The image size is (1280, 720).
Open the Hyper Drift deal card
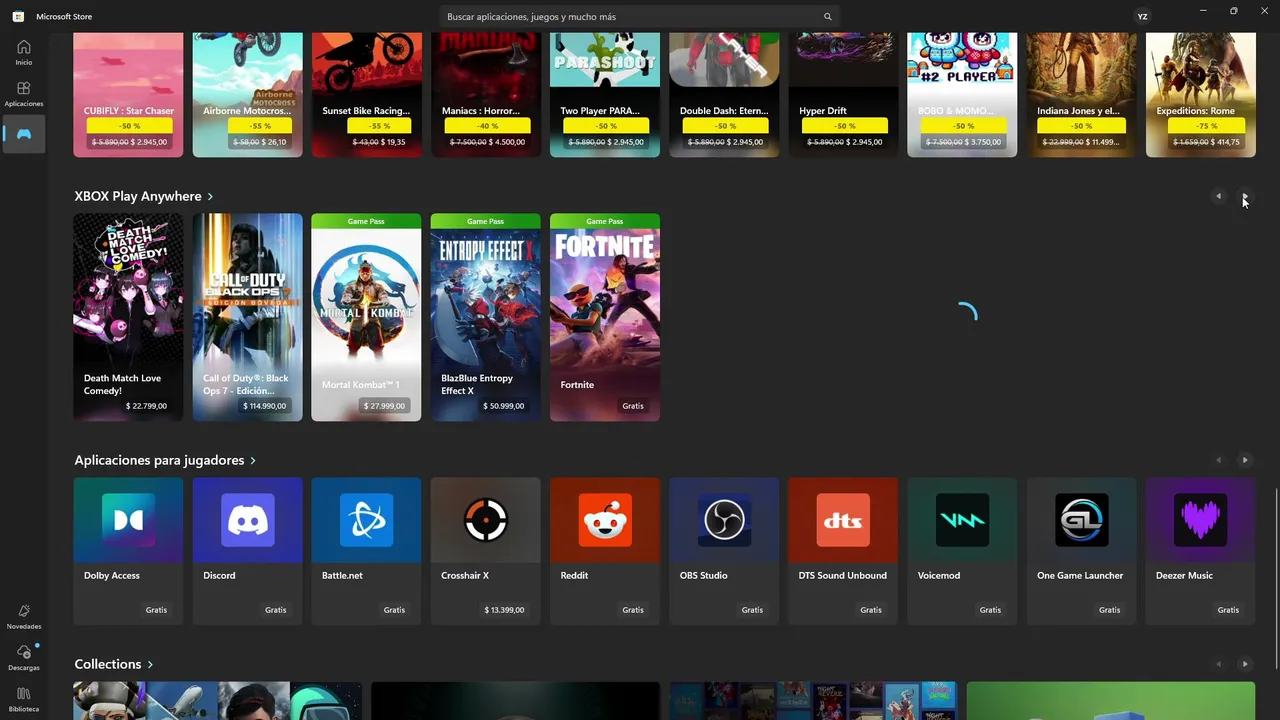pyautogui.click(x=843, y=95)
